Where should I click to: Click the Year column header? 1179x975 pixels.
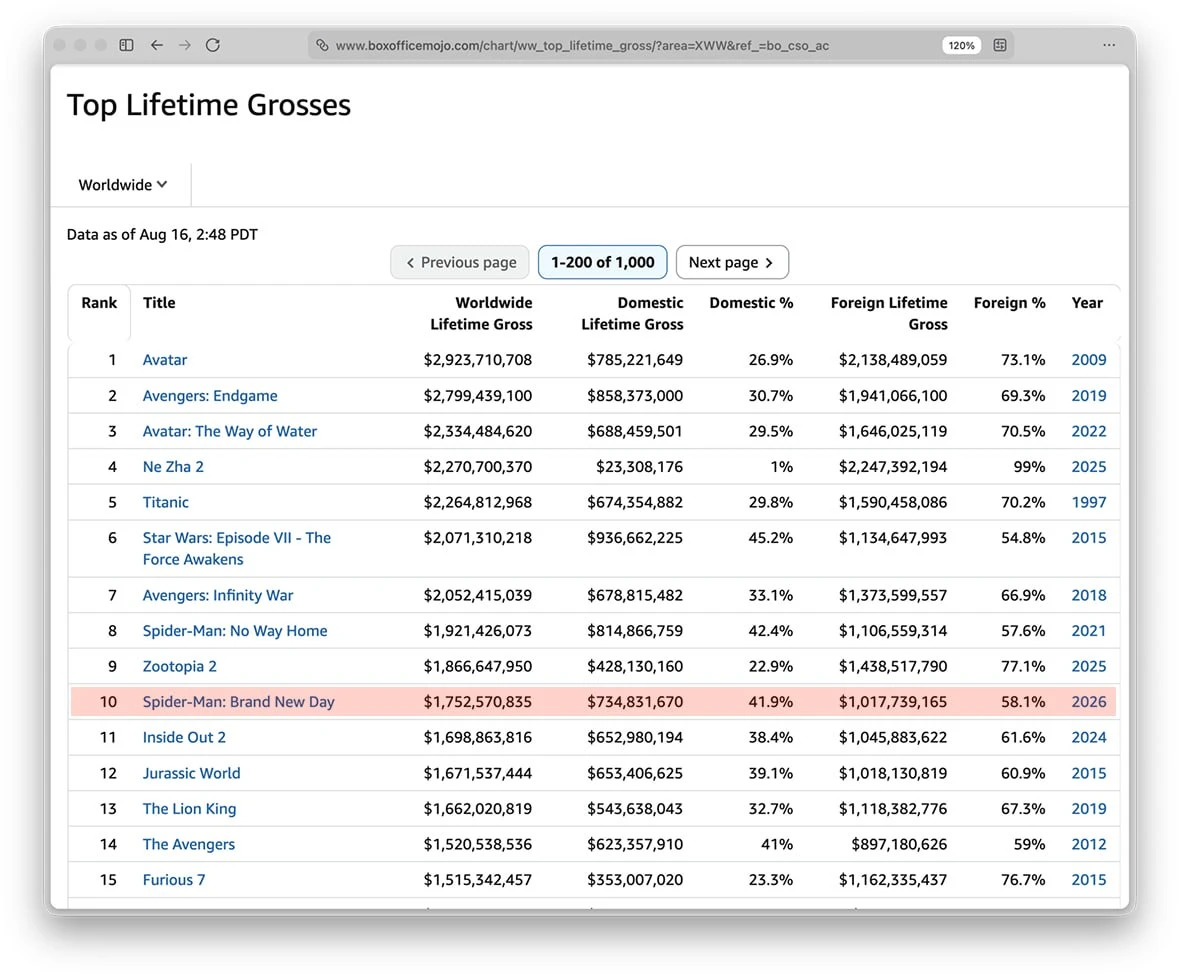point(1087,303)
